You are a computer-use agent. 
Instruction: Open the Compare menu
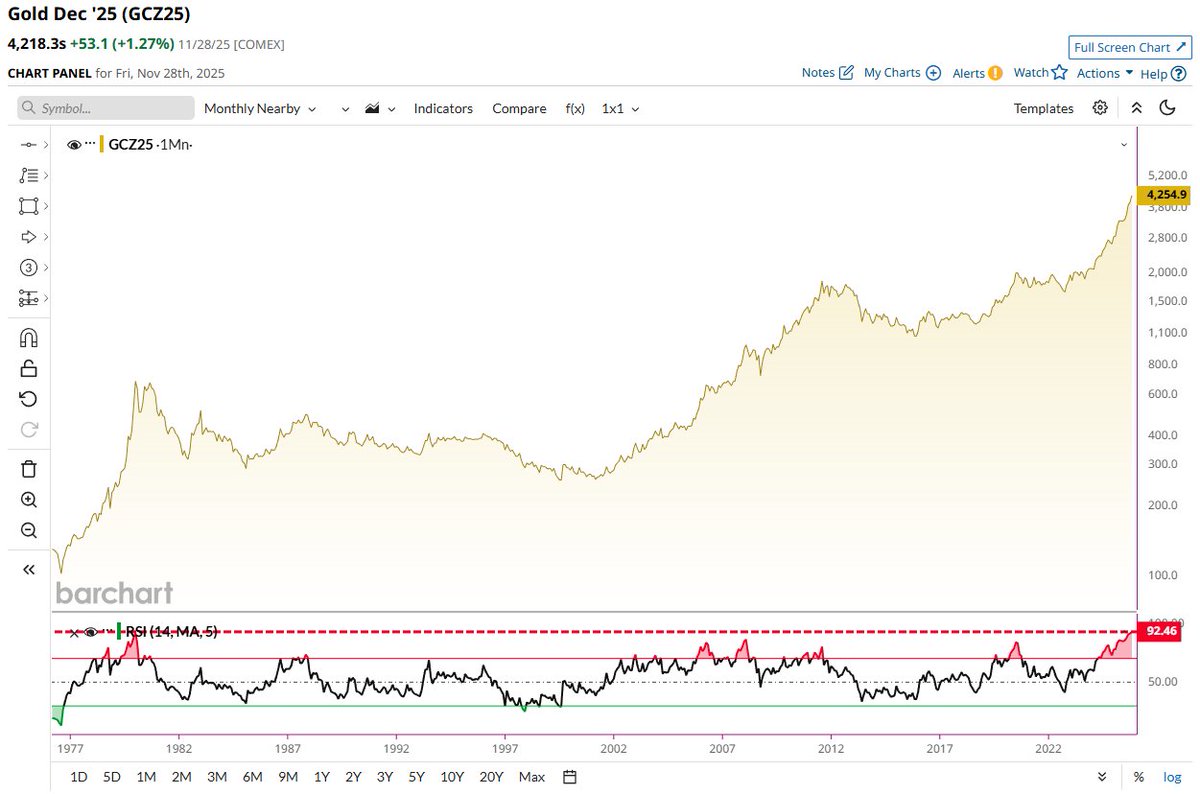519,108
